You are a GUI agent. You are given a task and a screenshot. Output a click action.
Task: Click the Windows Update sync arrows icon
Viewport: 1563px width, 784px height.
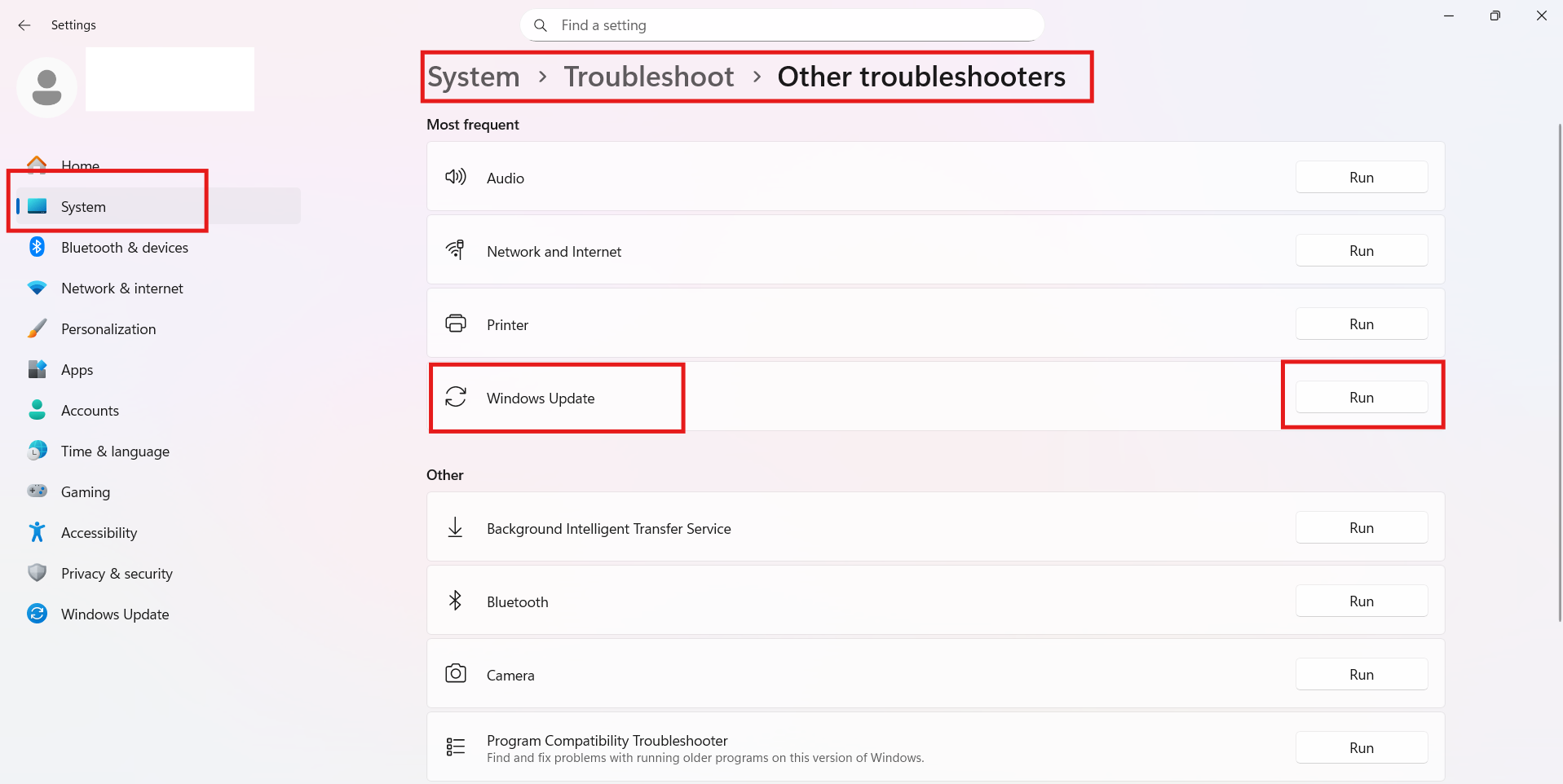point(456,397)
